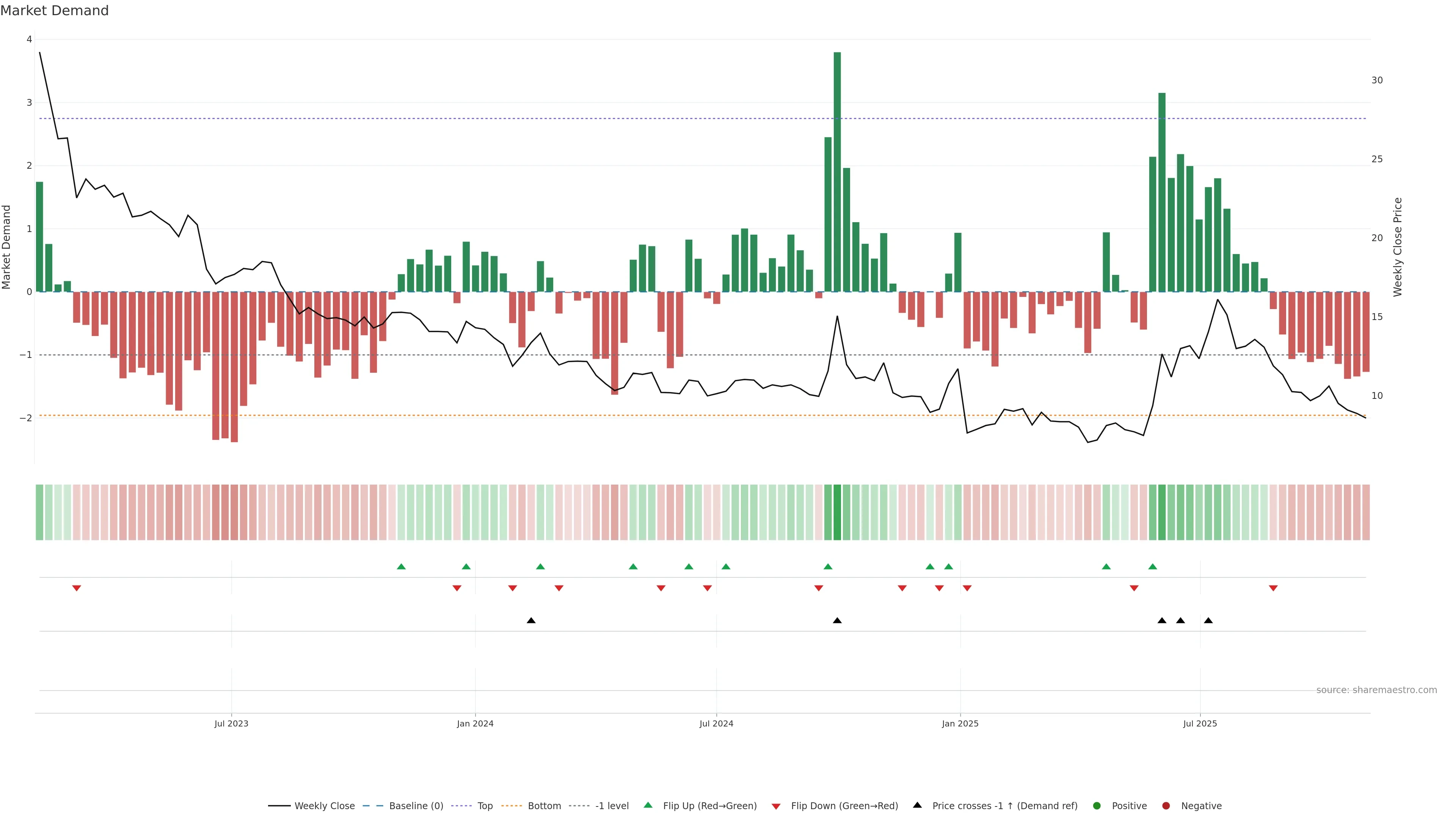Click the Market Demand chart title

tap(54, 11)
